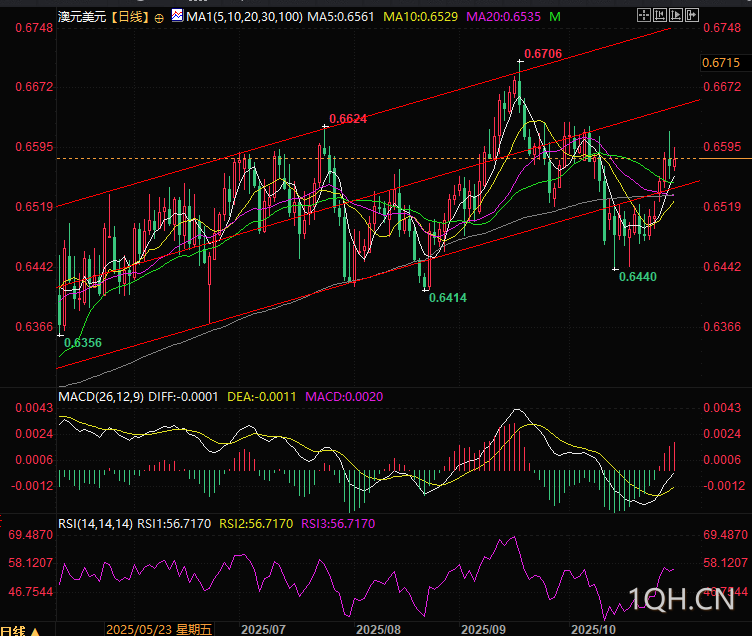This screenshot has width=752, height=636.
Task: Open MACD(26,12,9) indicator settings label
Action: (x=101, y=397)
